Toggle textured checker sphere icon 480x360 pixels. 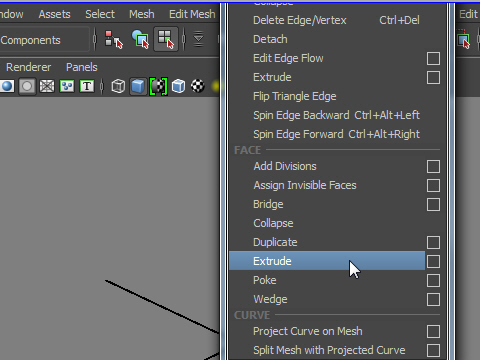(x=198, y=86)
